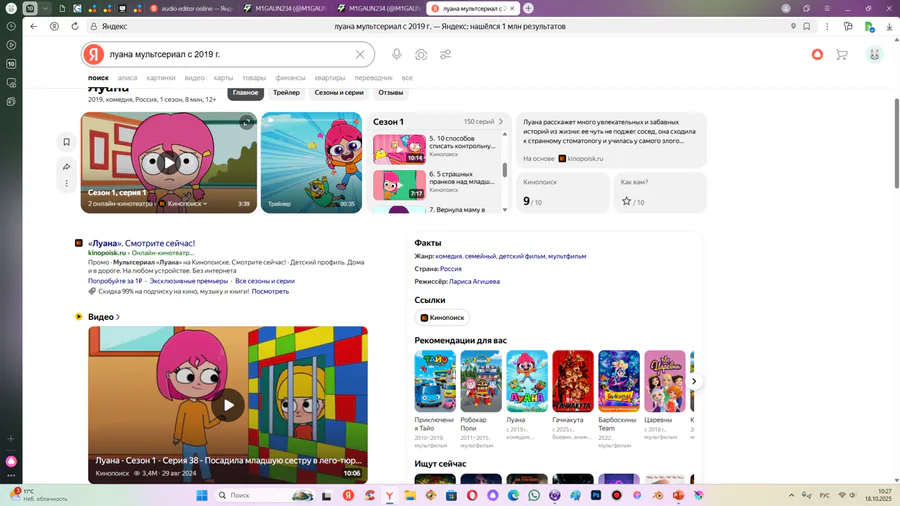900x506 pixels.
Task: Open the history clock icon in the sidebar
Action: point(11,26)
